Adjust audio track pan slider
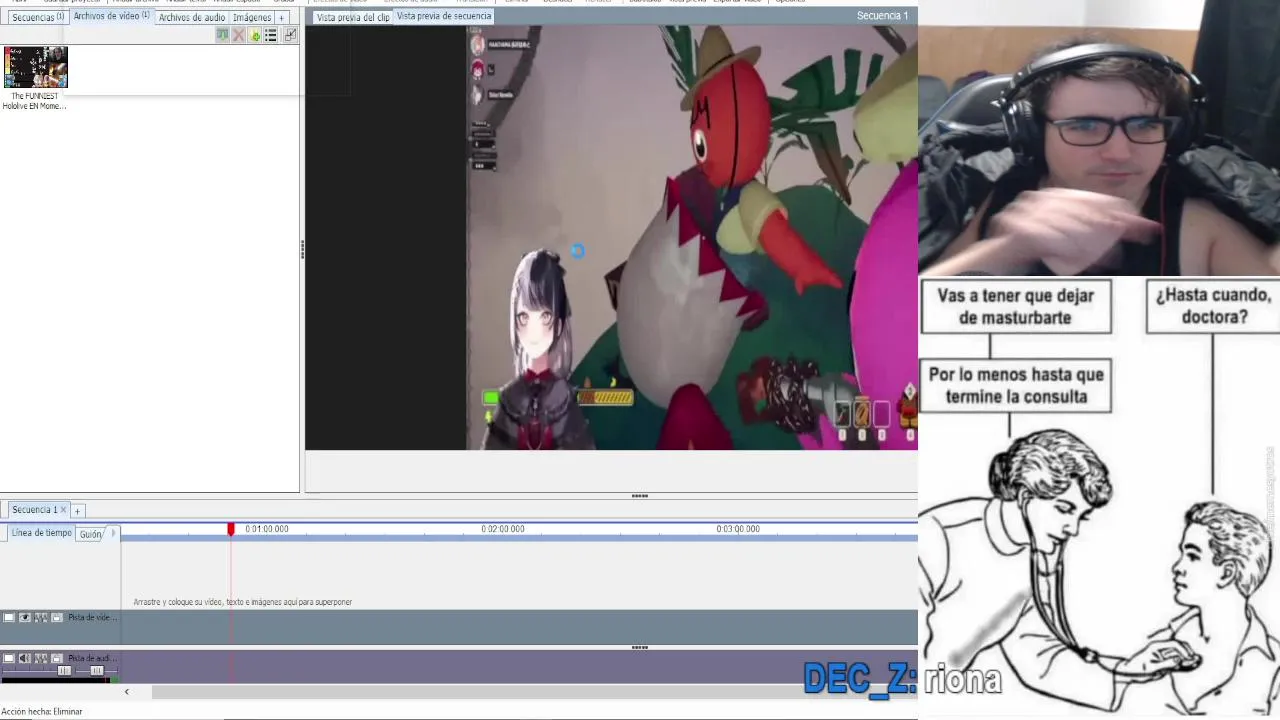Image resolution: width=1280 pixels, height=720 pixels. (96, 671)
